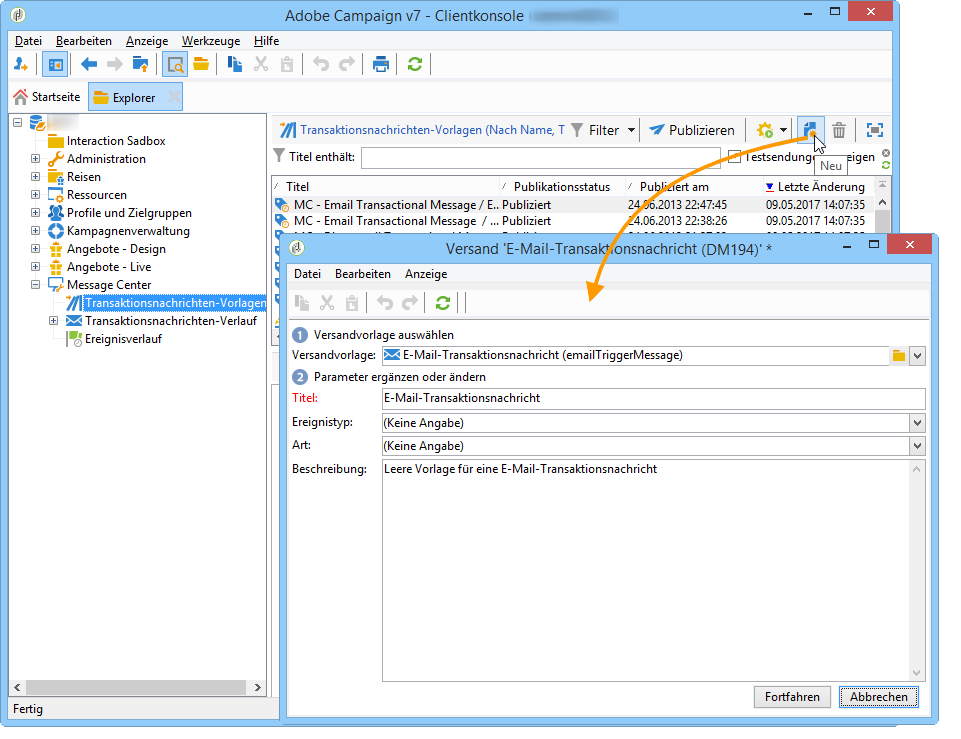Viewport: 961px width, 739px height.
Task: Select first MC - Email Transactional Message row
Action: click(574, 205)
